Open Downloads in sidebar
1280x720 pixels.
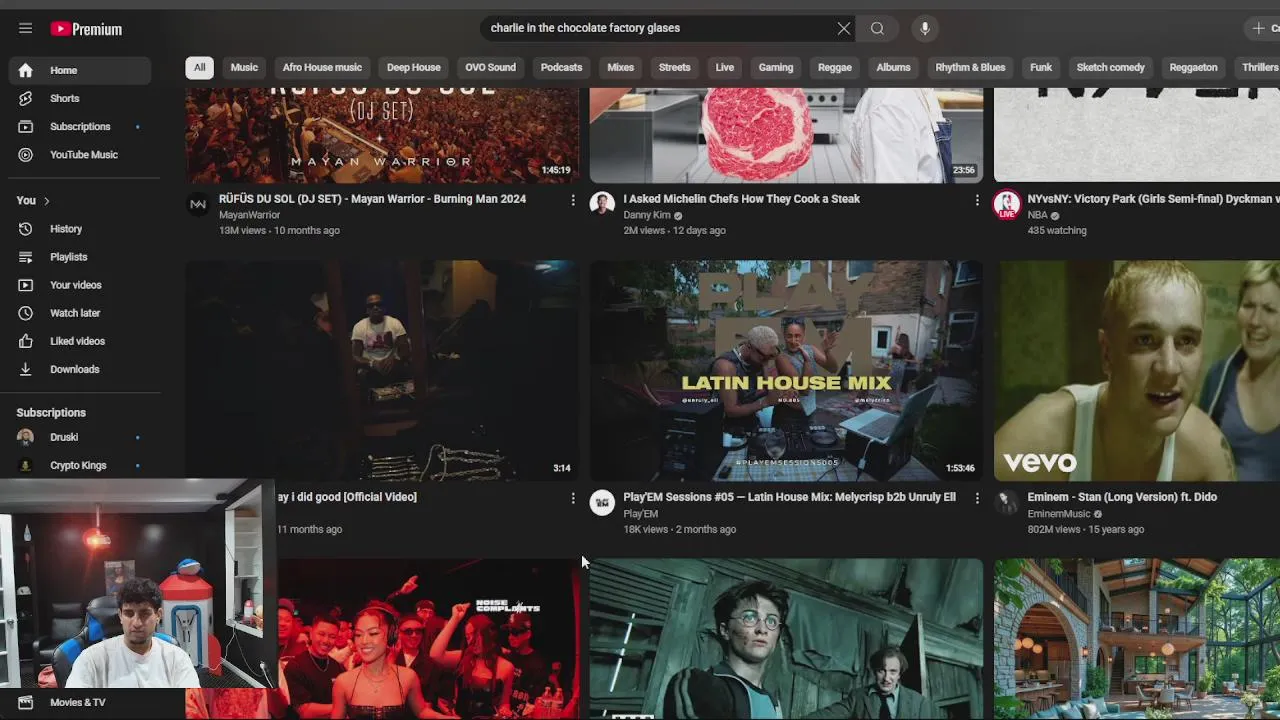tap(80, 369)
